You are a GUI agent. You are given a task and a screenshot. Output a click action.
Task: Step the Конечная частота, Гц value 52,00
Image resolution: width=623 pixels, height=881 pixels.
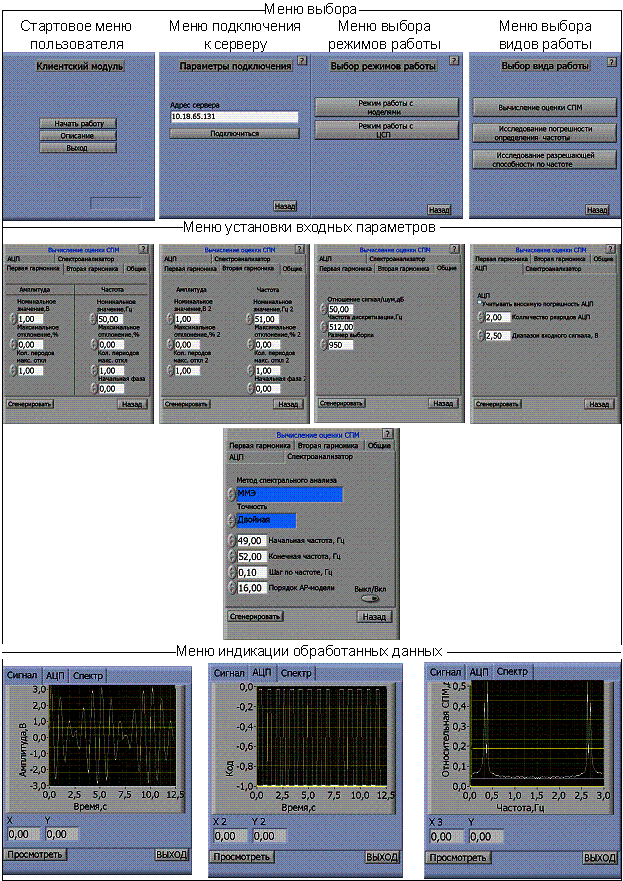point(231,556)
